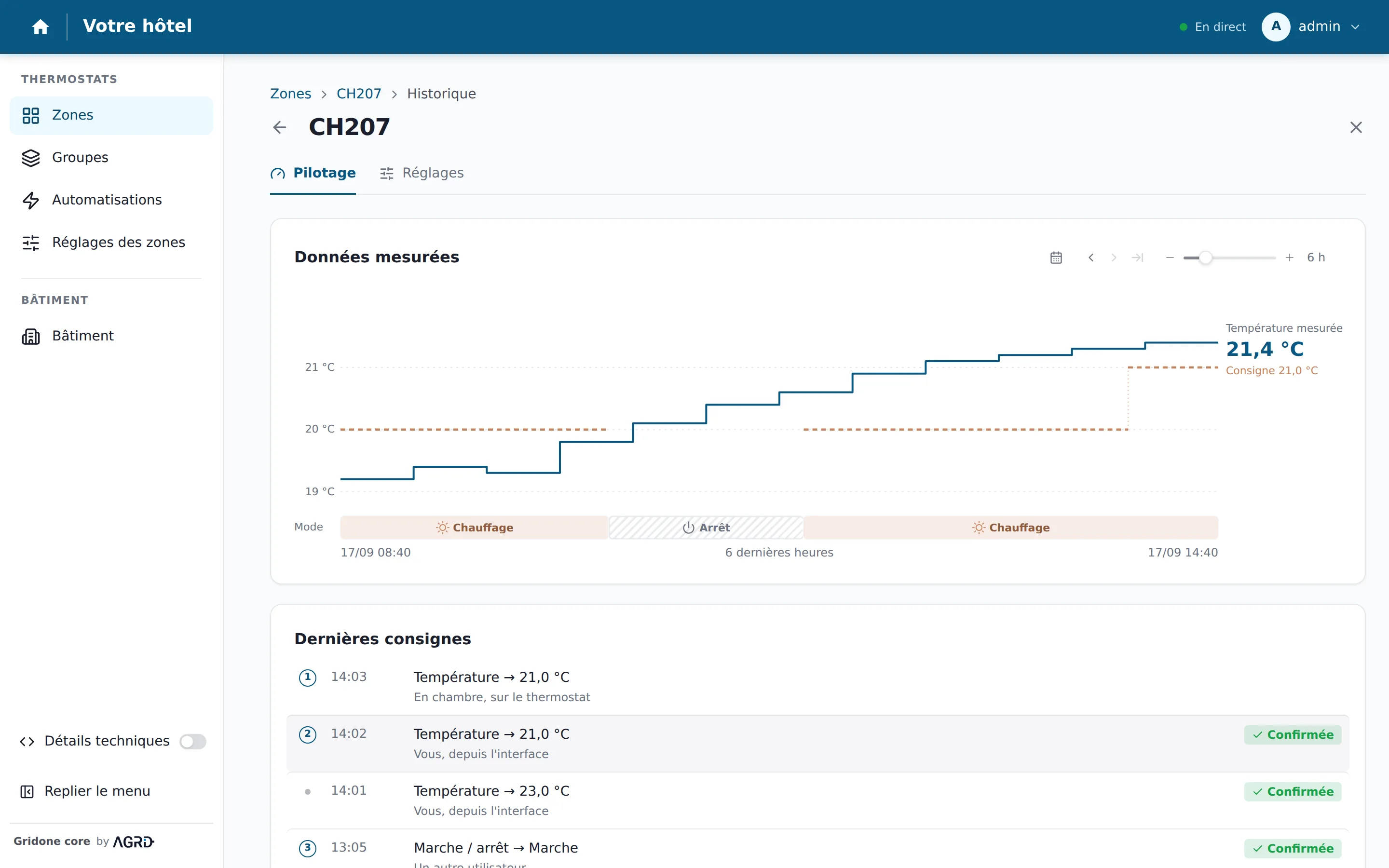The height and width of the screenshot is (868, 1389).
Task: Click the second Chauffage mode segment
Action: pos(1011,528)
